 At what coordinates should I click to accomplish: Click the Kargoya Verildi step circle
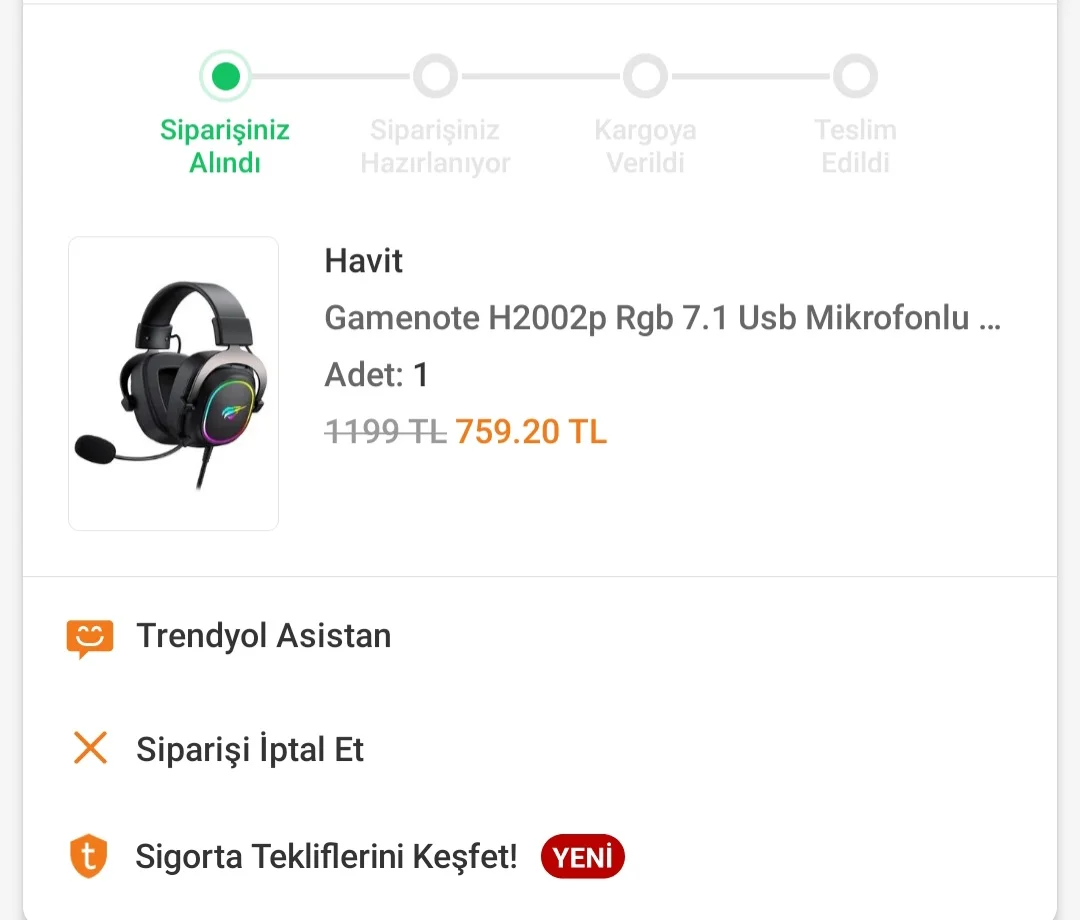tap(645, 76)
